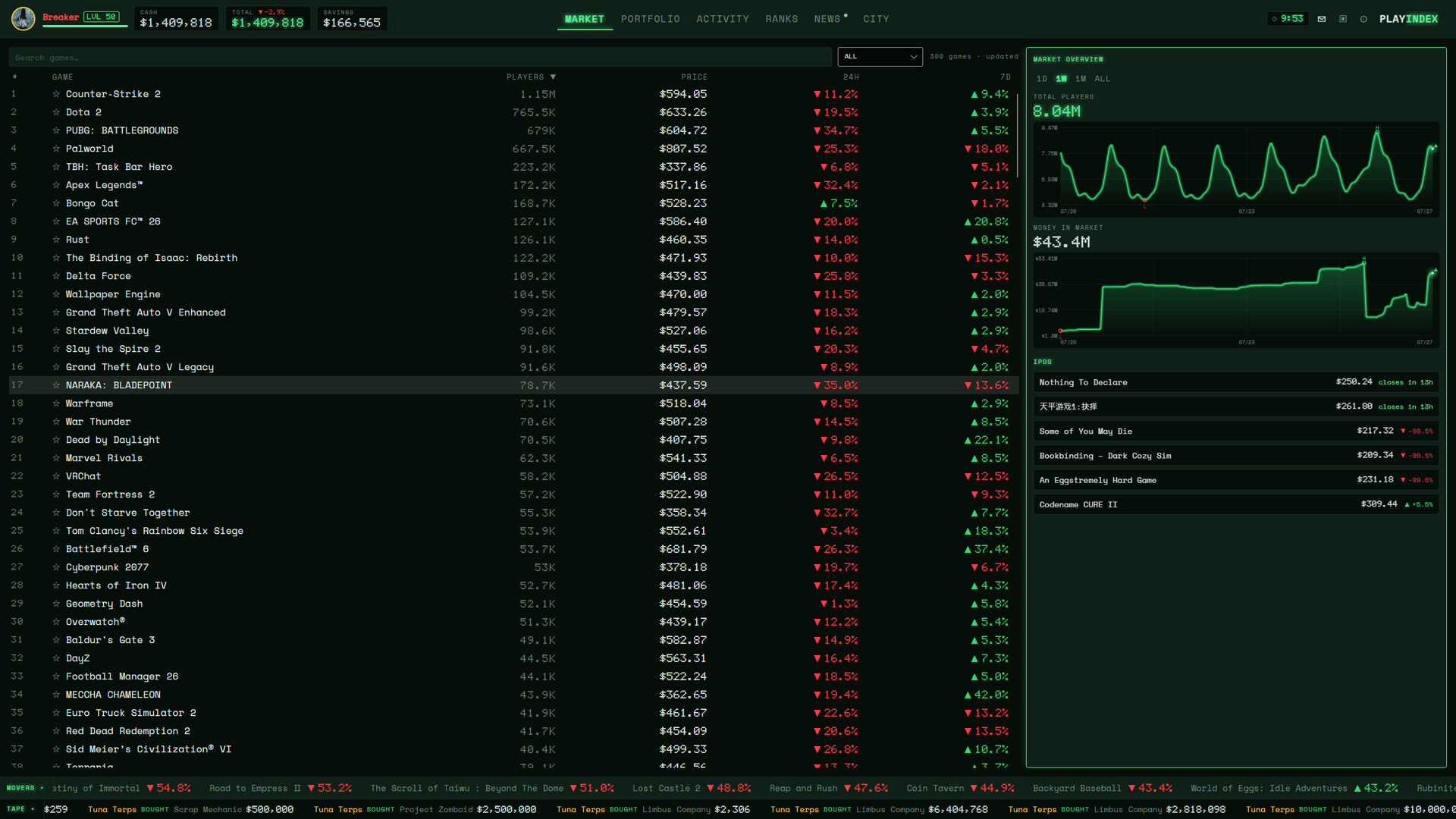Toggle the star beside EA SPORTS FC 26
The image size is (1456, 819).
coord(56,221)
